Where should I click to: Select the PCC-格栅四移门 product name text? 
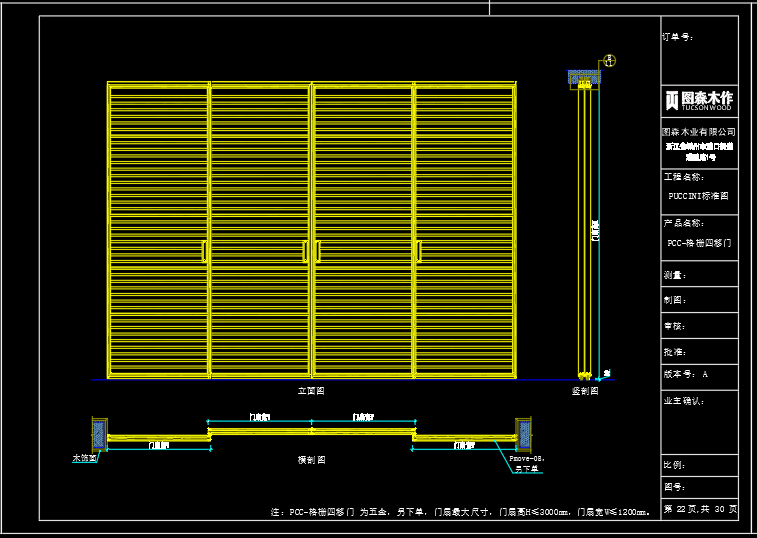(x=699, y=243)
